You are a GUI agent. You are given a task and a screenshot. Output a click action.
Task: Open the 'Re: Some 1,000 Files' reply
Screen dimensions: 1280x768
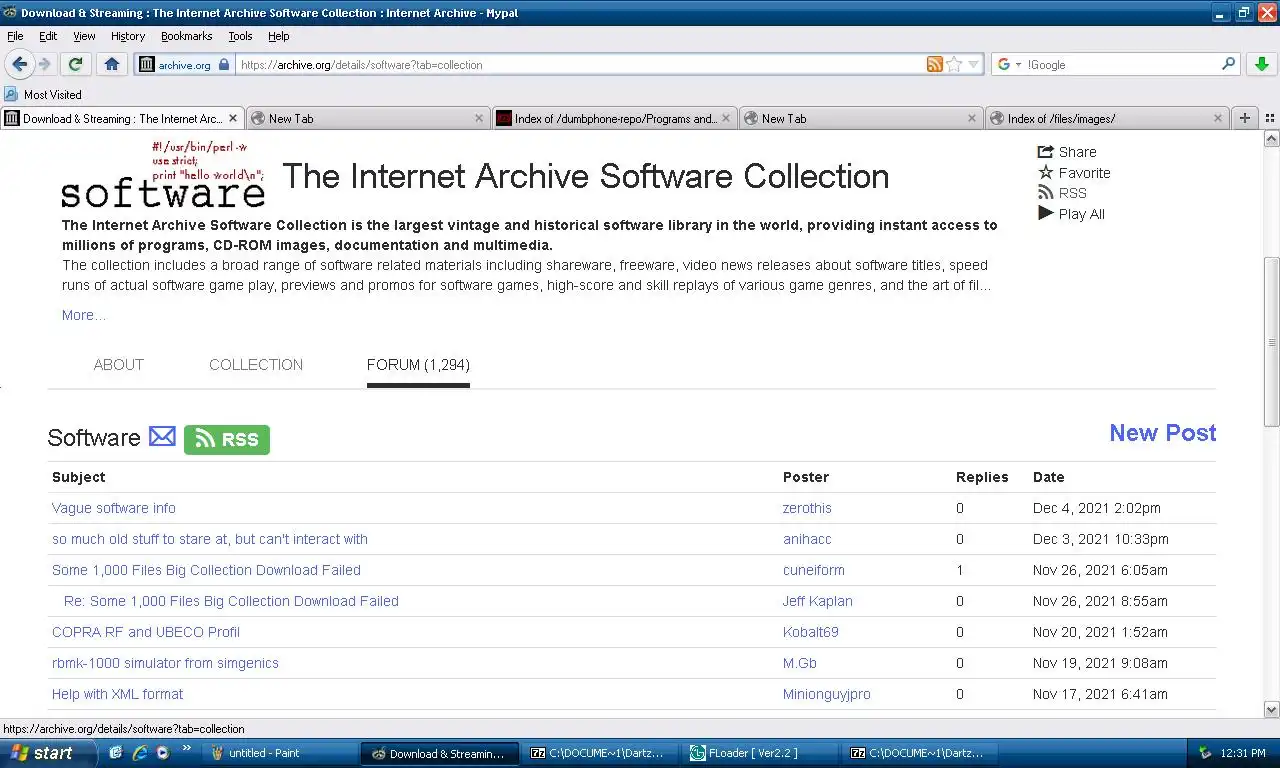[x=231, y=601]
